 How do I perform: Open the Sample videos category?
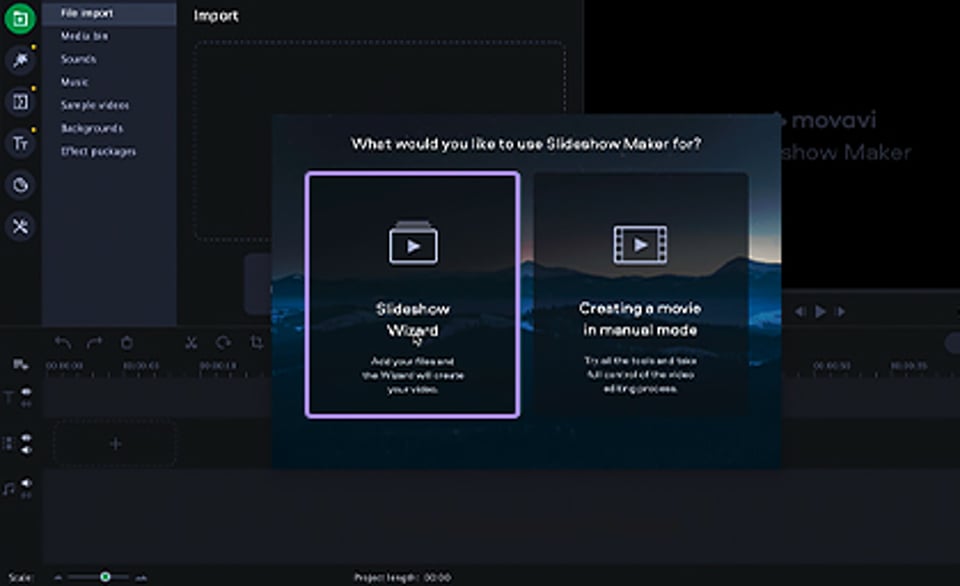point(94,105)
